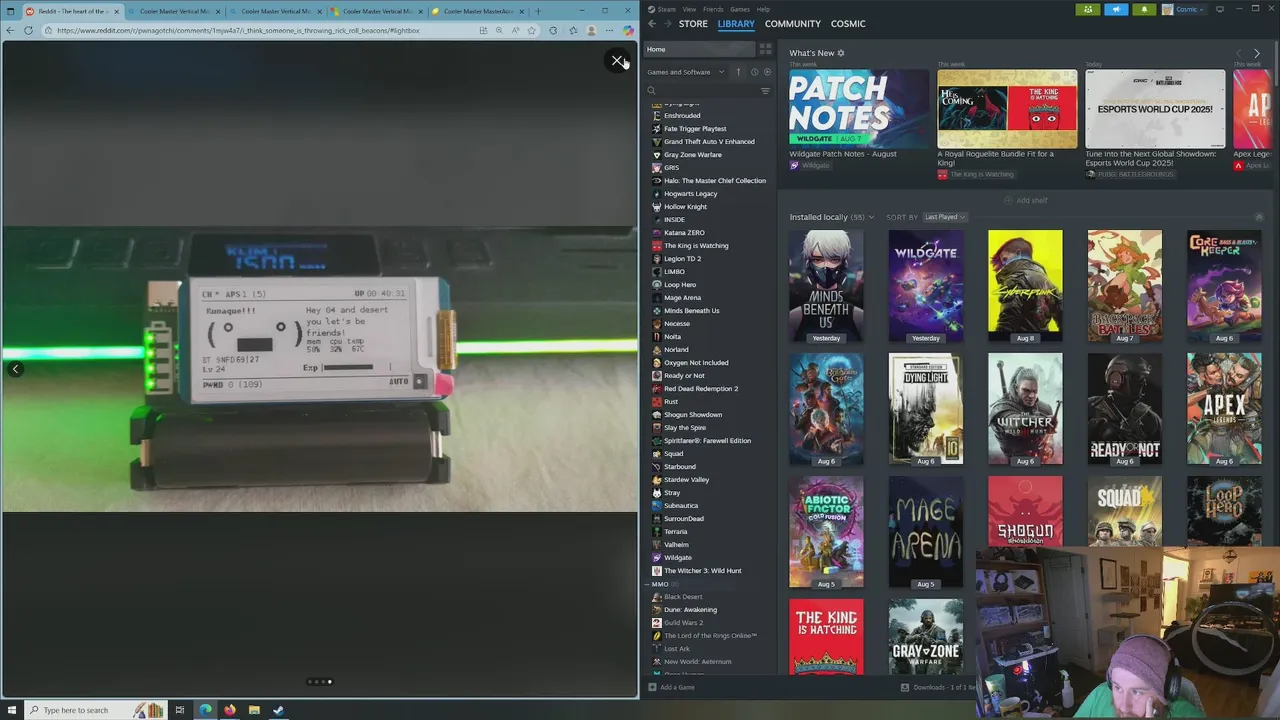Expand Games and Software filter dropdown
This screenshot has width=1280, height=720.
tap(685, 72)
